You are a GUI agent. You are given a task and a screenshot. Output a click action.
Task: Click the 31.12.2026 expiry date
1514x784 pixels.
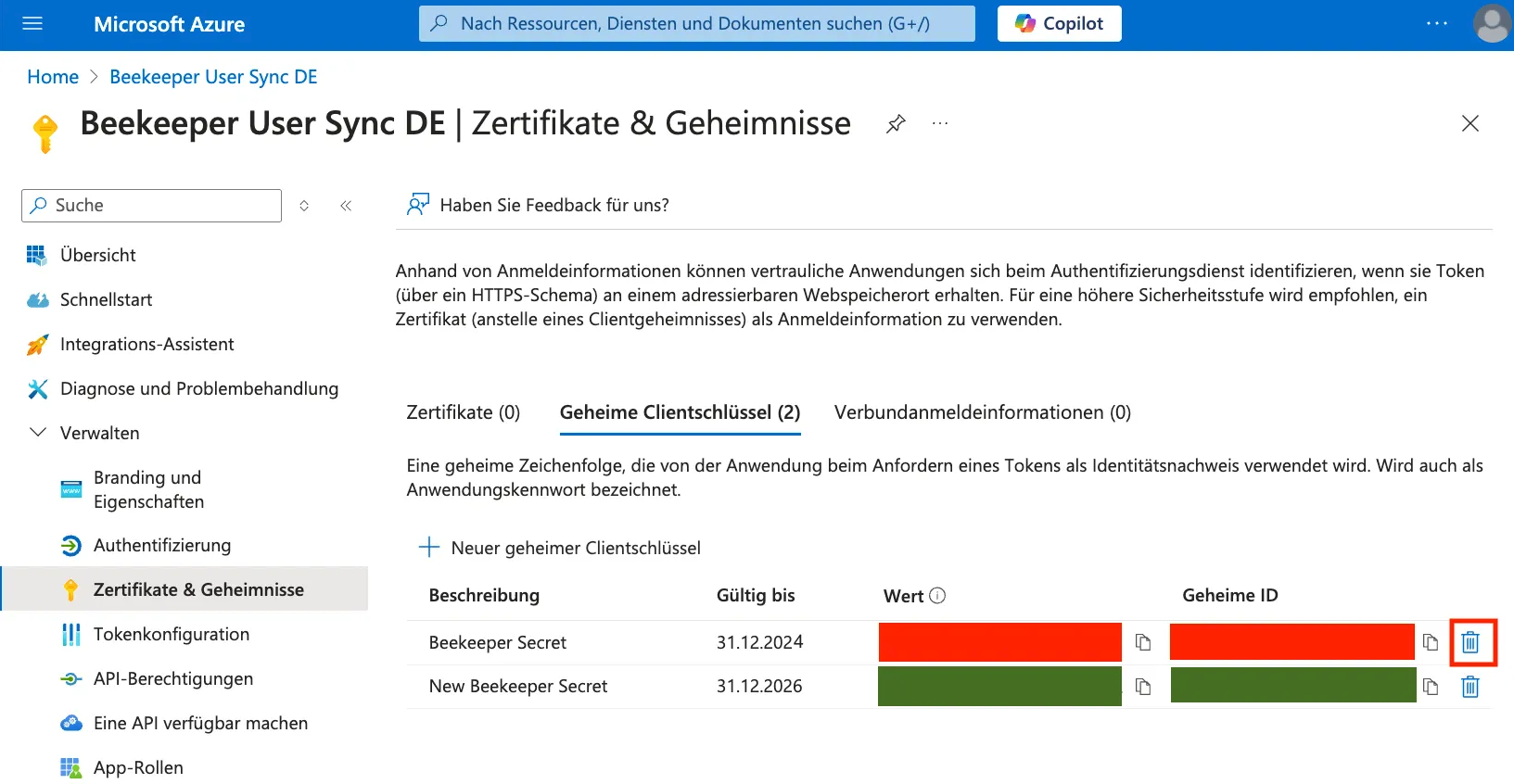[759, 687]
